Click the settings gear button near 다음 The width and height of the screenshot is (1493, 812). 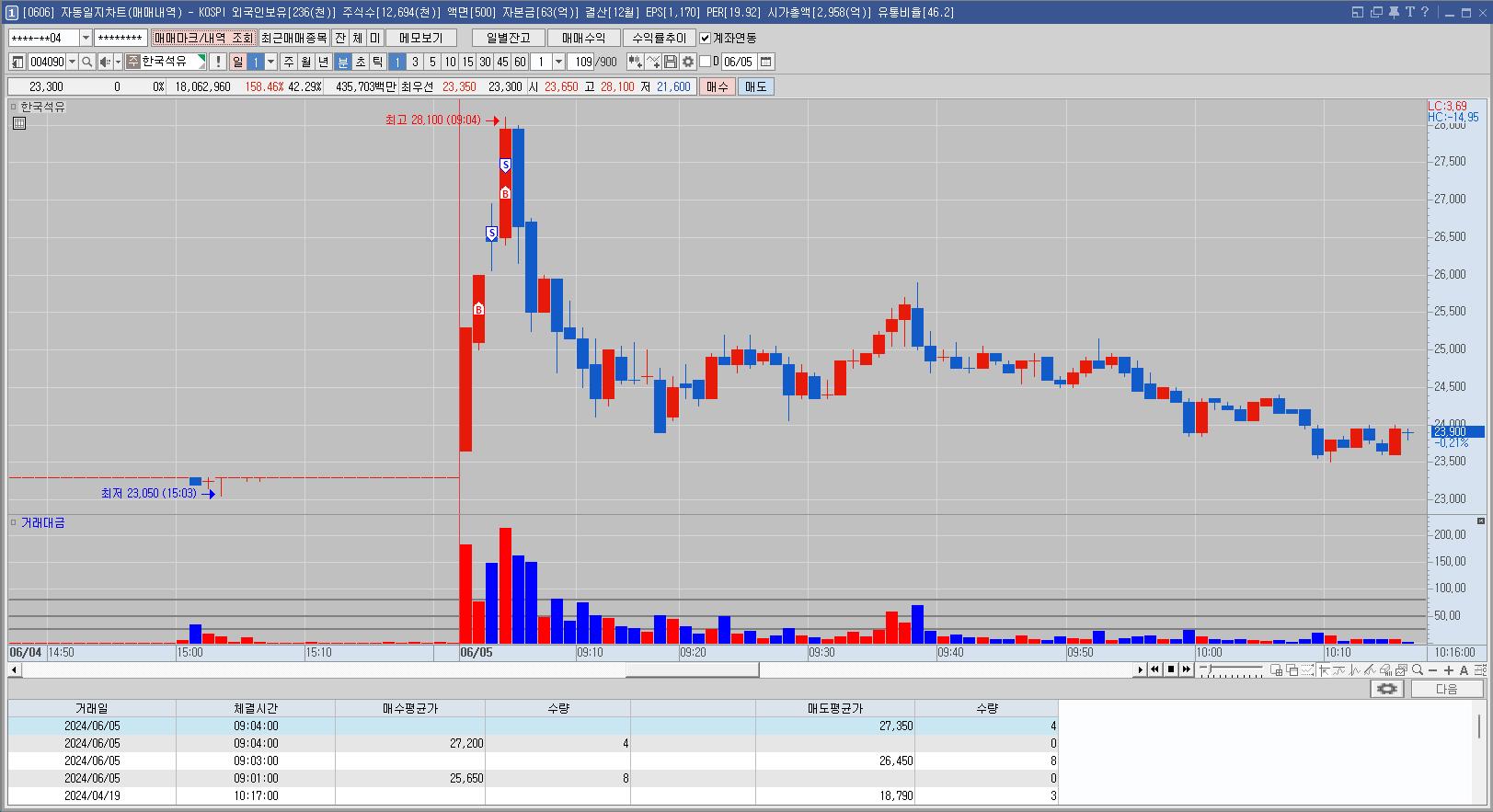1386,689
